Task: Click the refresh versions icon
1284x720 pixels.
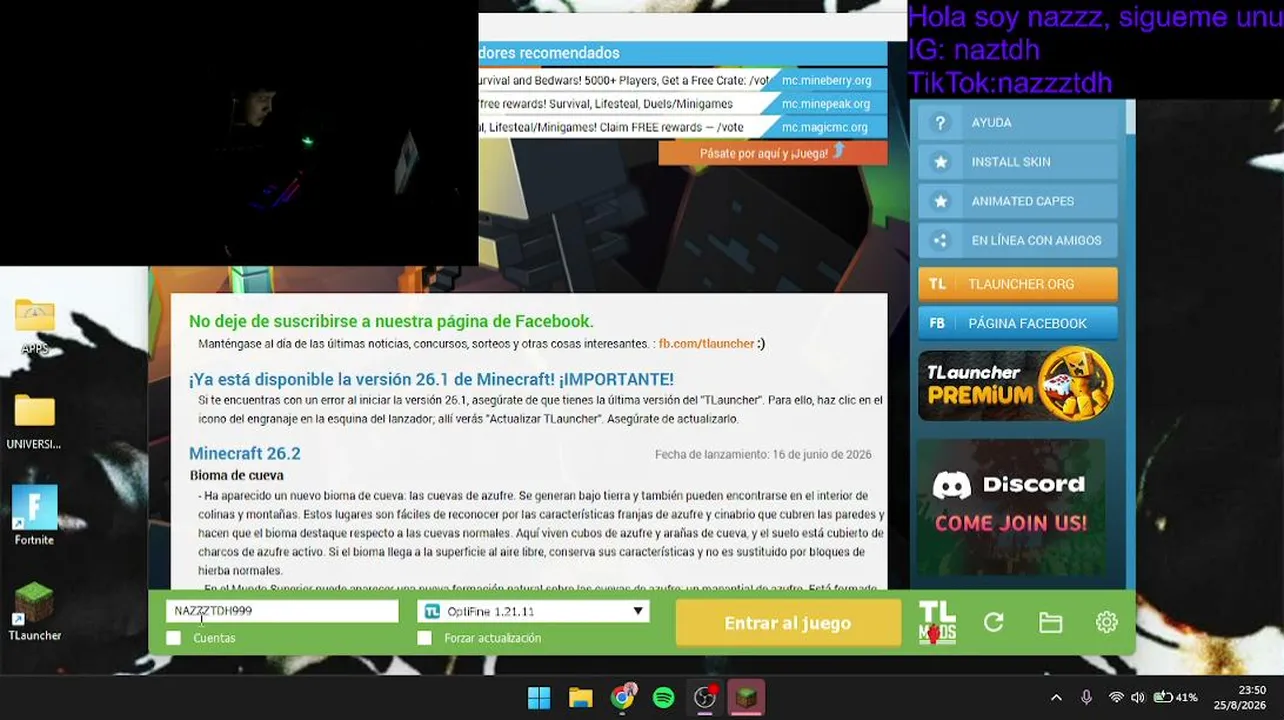Action: 993,623
